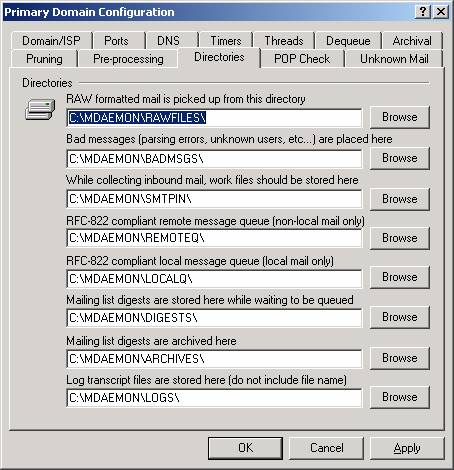Apply the directory changes

407,448
